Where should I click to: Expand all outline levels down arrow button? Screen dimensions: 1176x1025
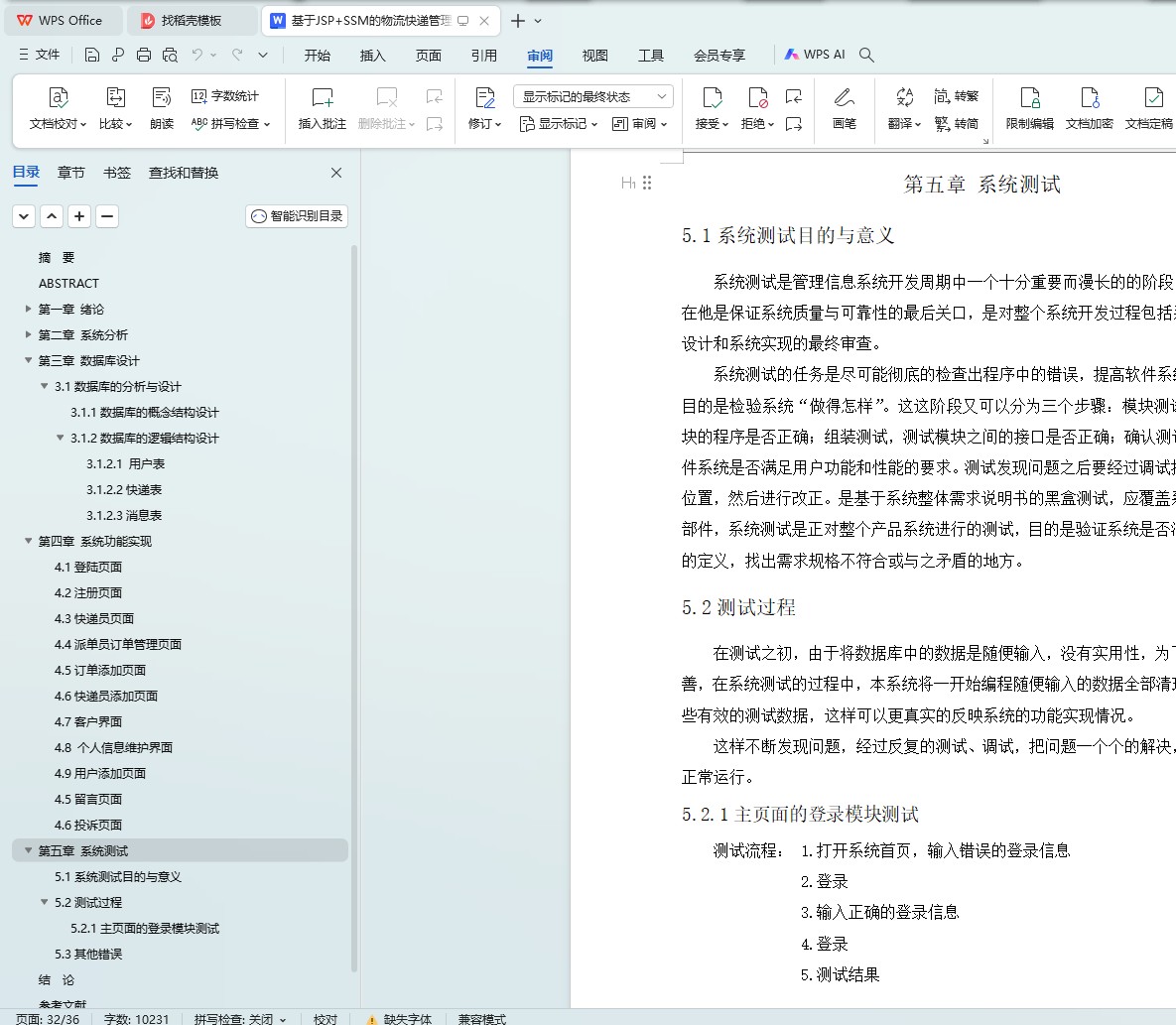(24, 216)
